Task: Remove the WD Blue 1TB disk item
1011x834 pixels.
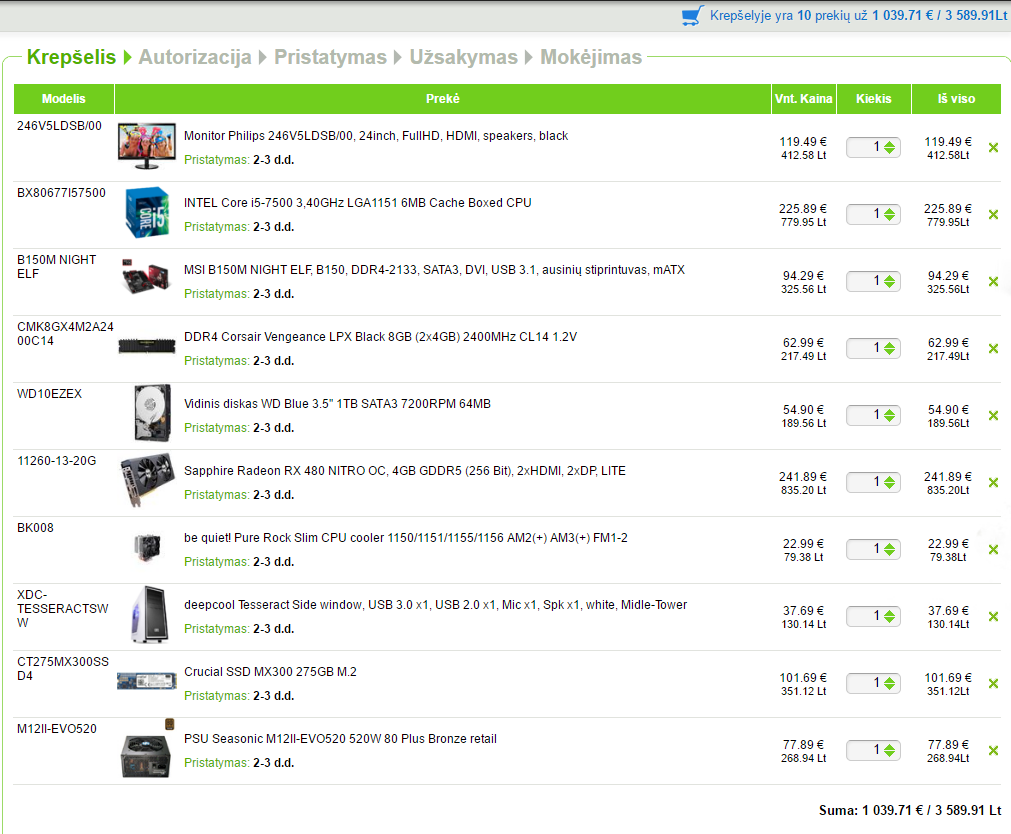Action: (993, 416)
